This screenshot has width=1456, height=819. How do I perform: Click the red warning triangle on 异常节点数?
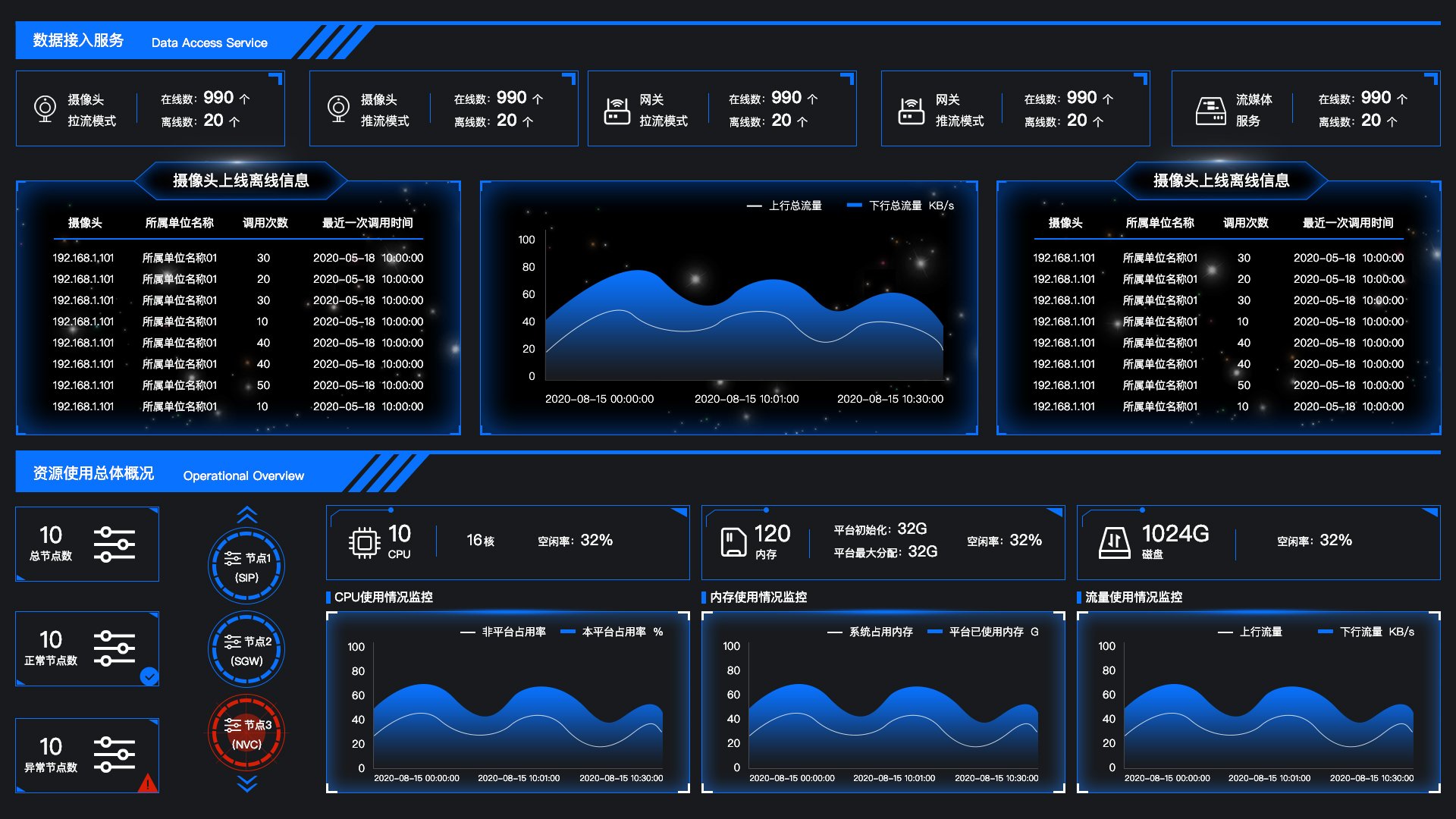coord(148,783)
